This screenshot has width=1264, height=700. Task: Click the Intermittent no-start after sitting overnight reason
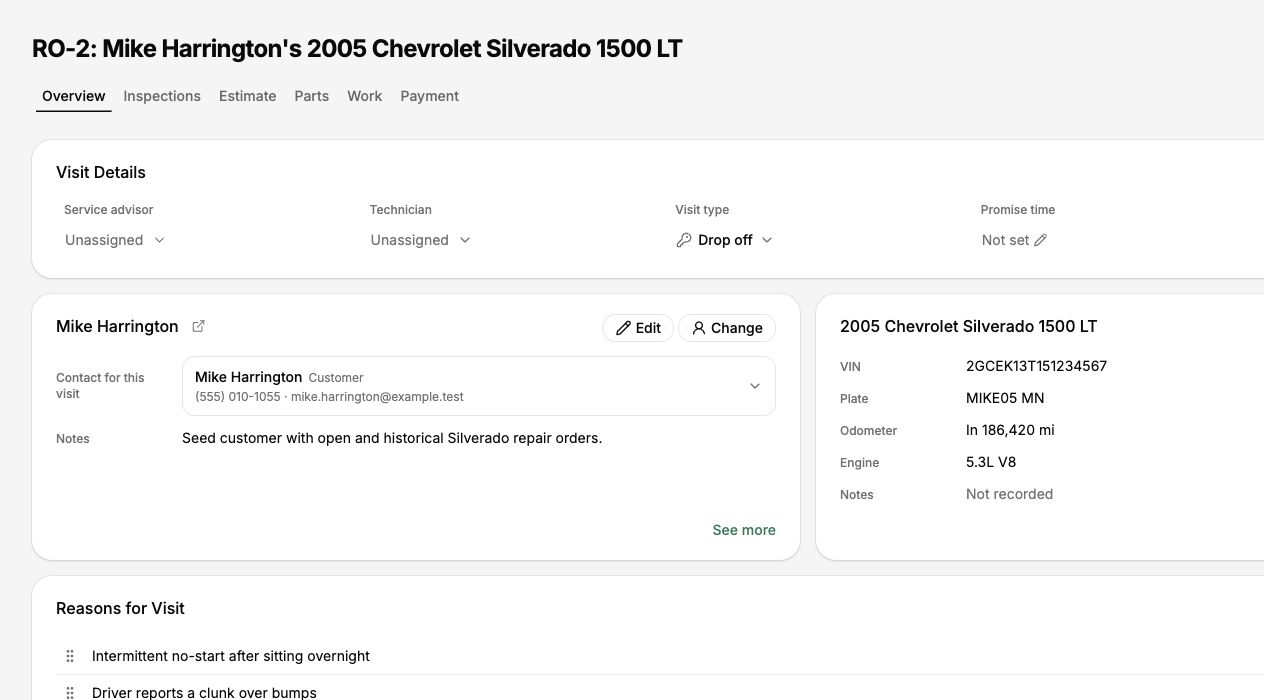click(231, 656)
